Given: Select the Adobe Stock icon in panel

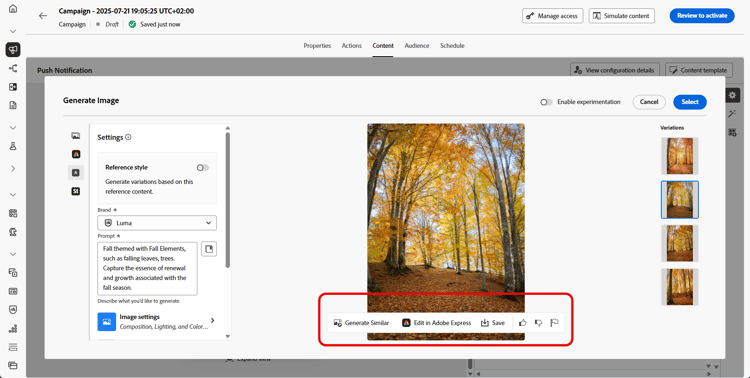Looking at the screenshot, I should click(76, 191).
